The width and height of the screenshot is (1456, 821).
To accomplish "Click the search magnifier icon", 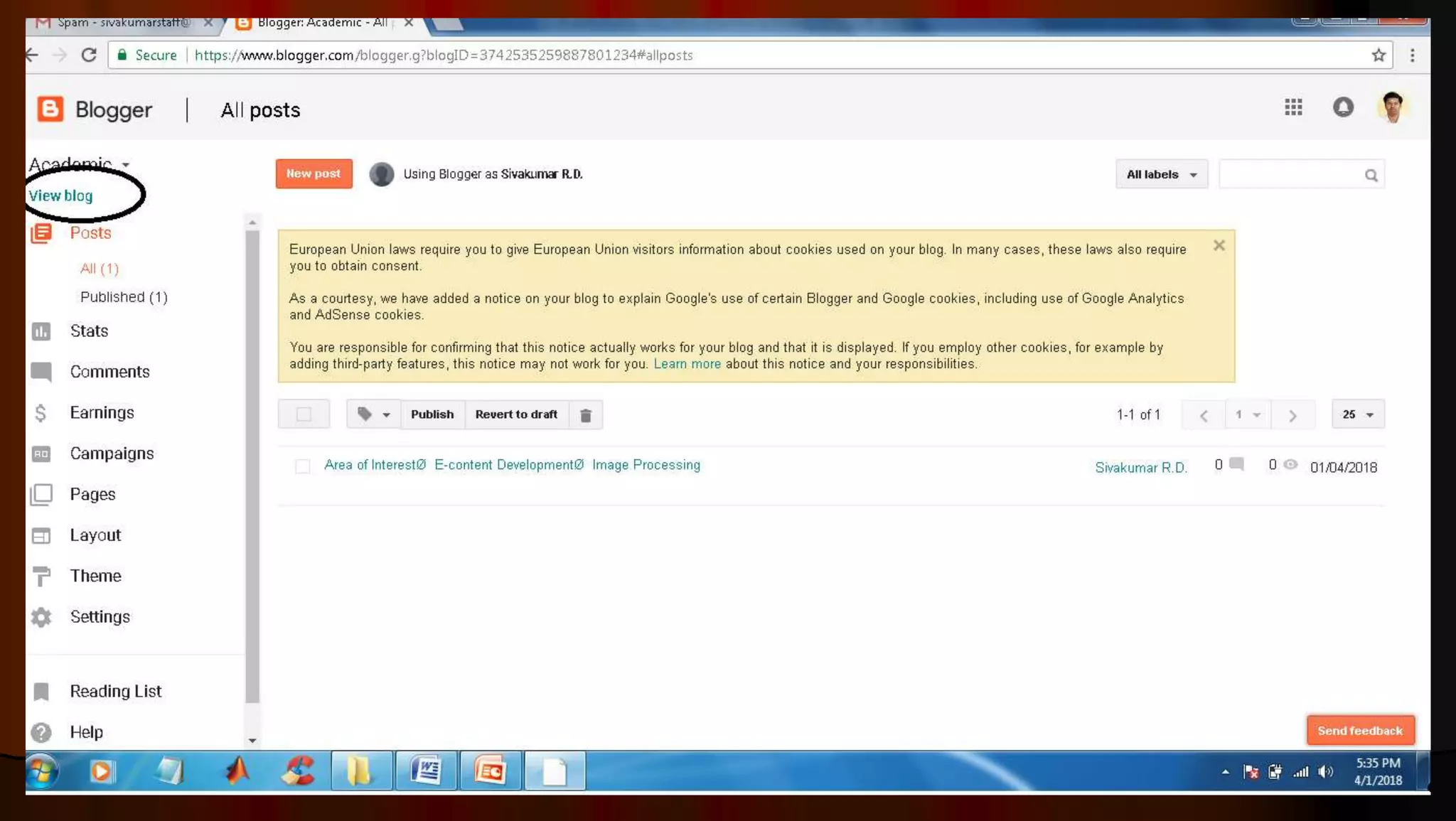I will 1371,176.
